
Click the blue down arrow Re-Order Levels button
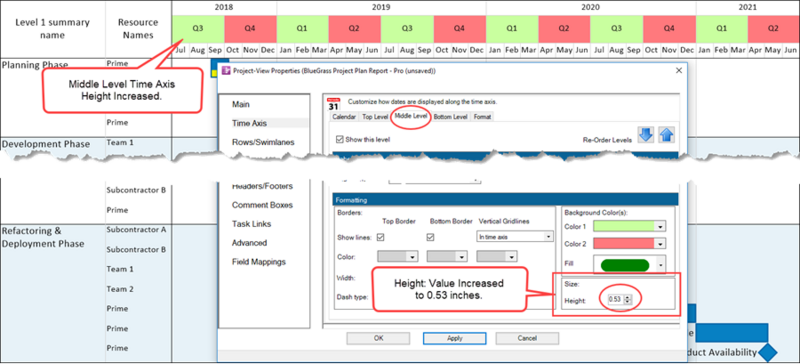tap(645, 135)
